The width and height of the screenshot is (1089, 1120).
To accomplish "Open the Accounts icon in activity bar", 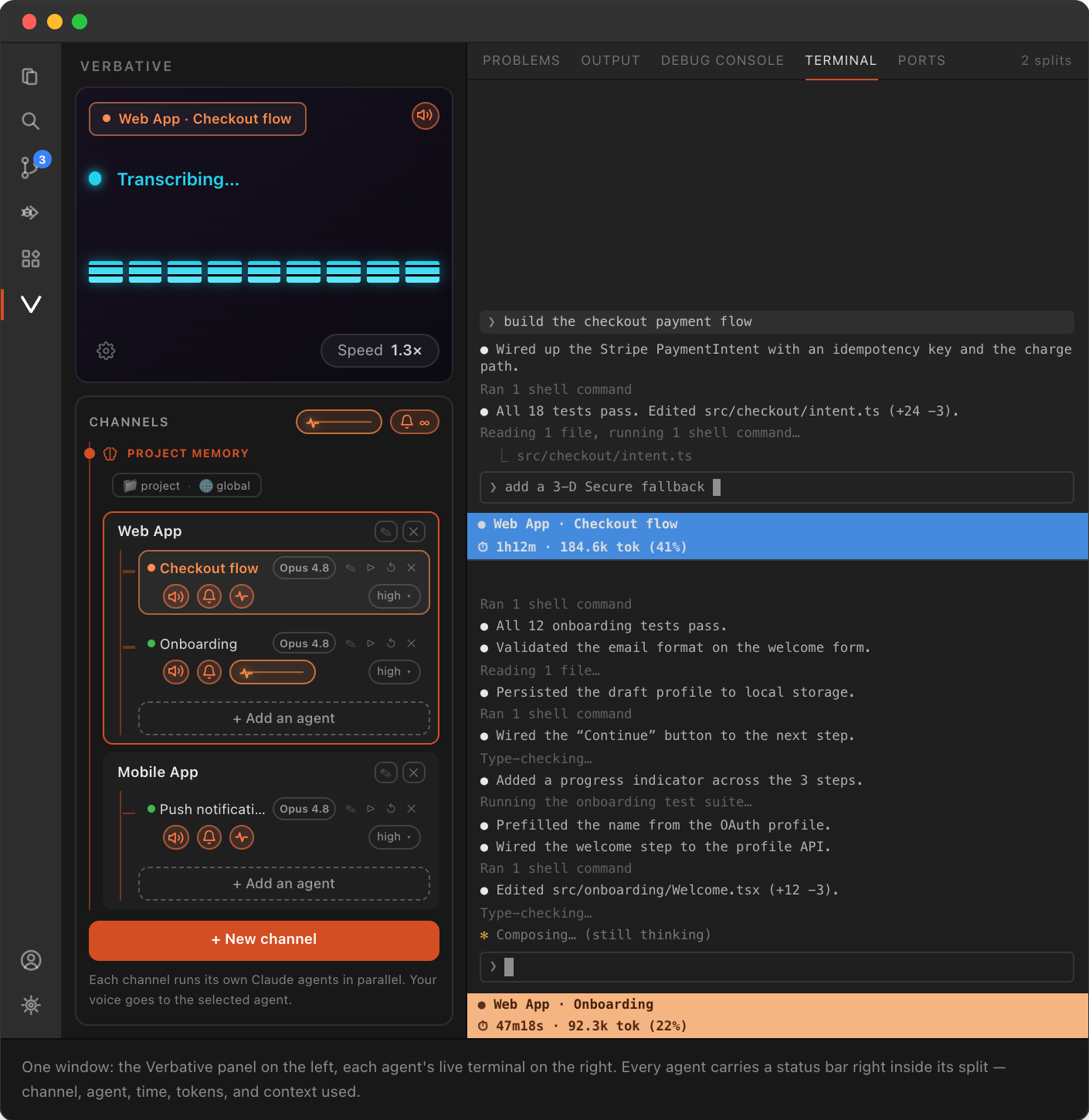I will pos(31,960).
